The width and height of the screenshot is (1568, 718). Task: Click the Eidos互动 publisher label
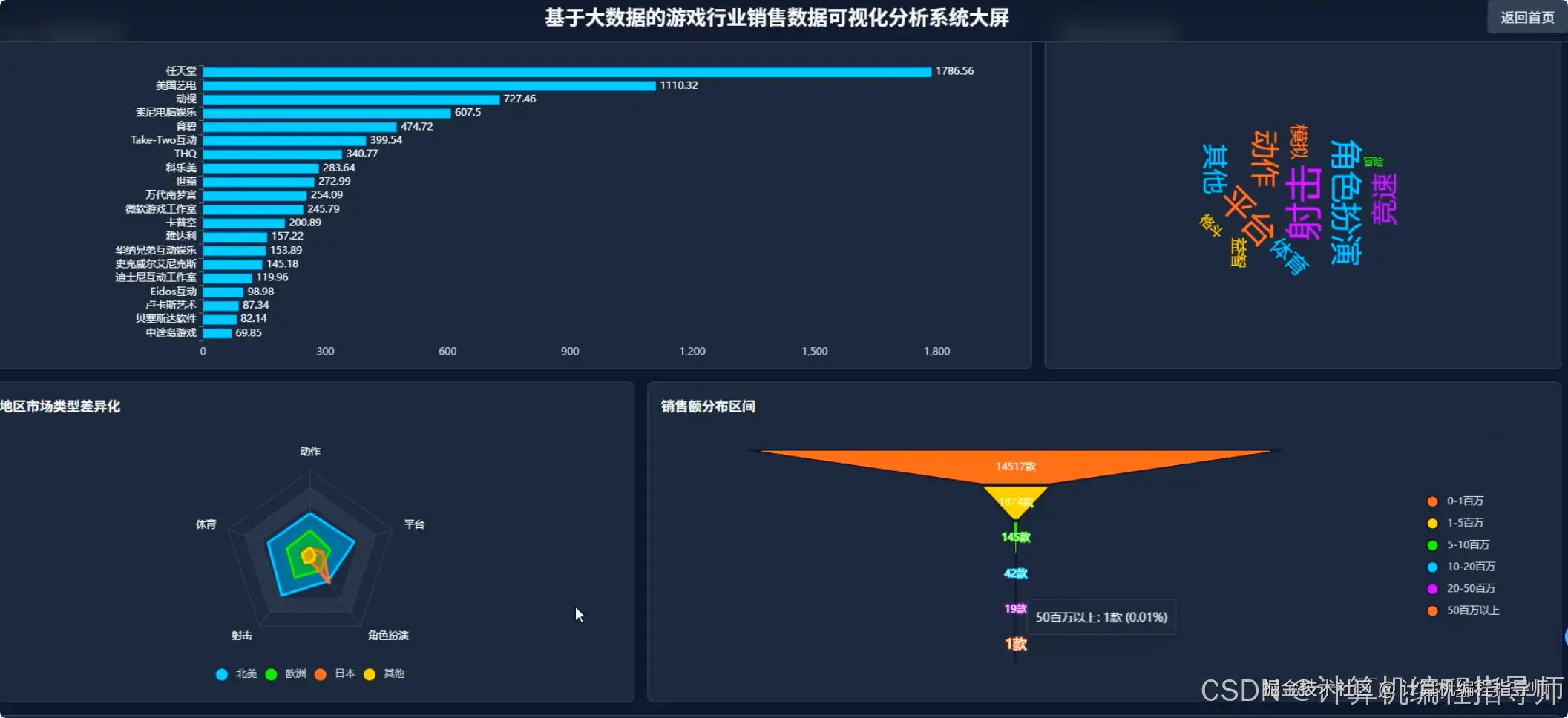click(174, 292)
